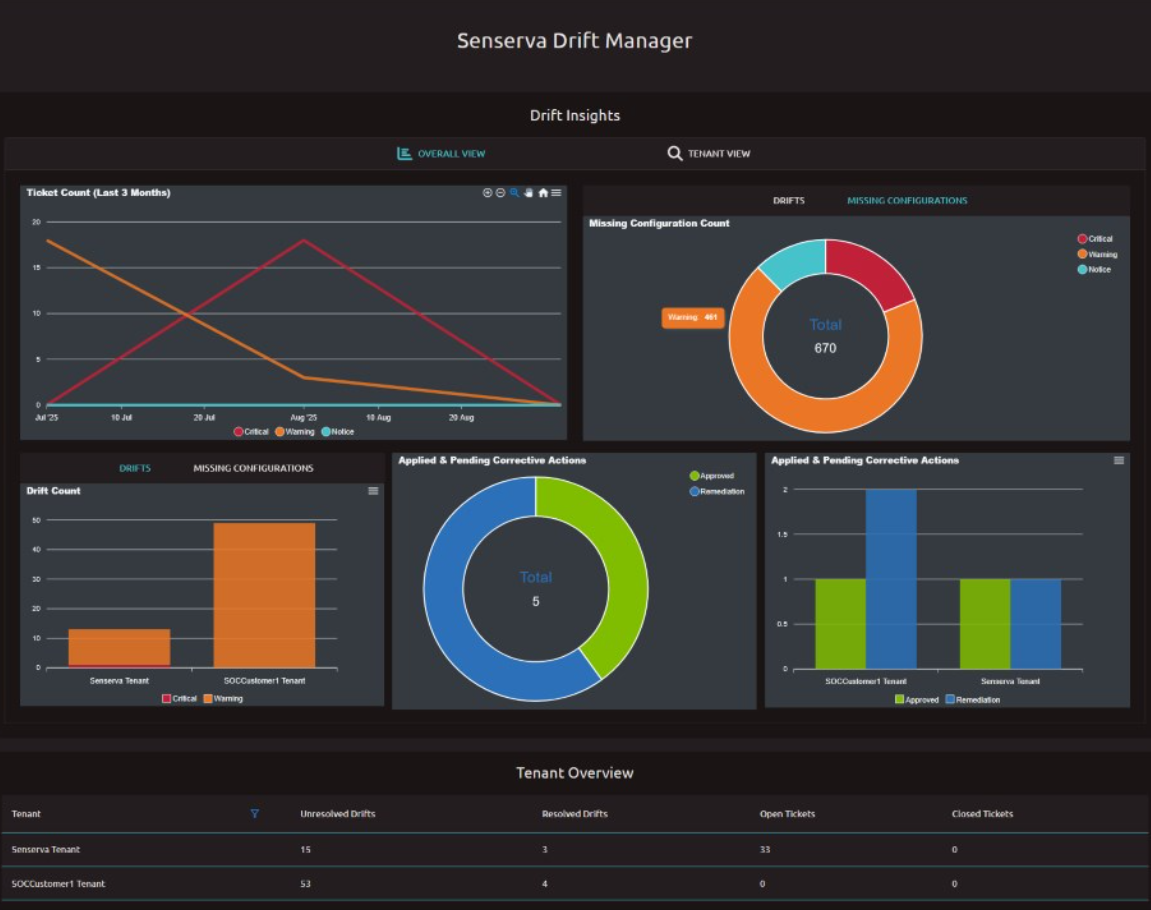Toggle Remediation in corrective actions donut legend

click(717, 492)
